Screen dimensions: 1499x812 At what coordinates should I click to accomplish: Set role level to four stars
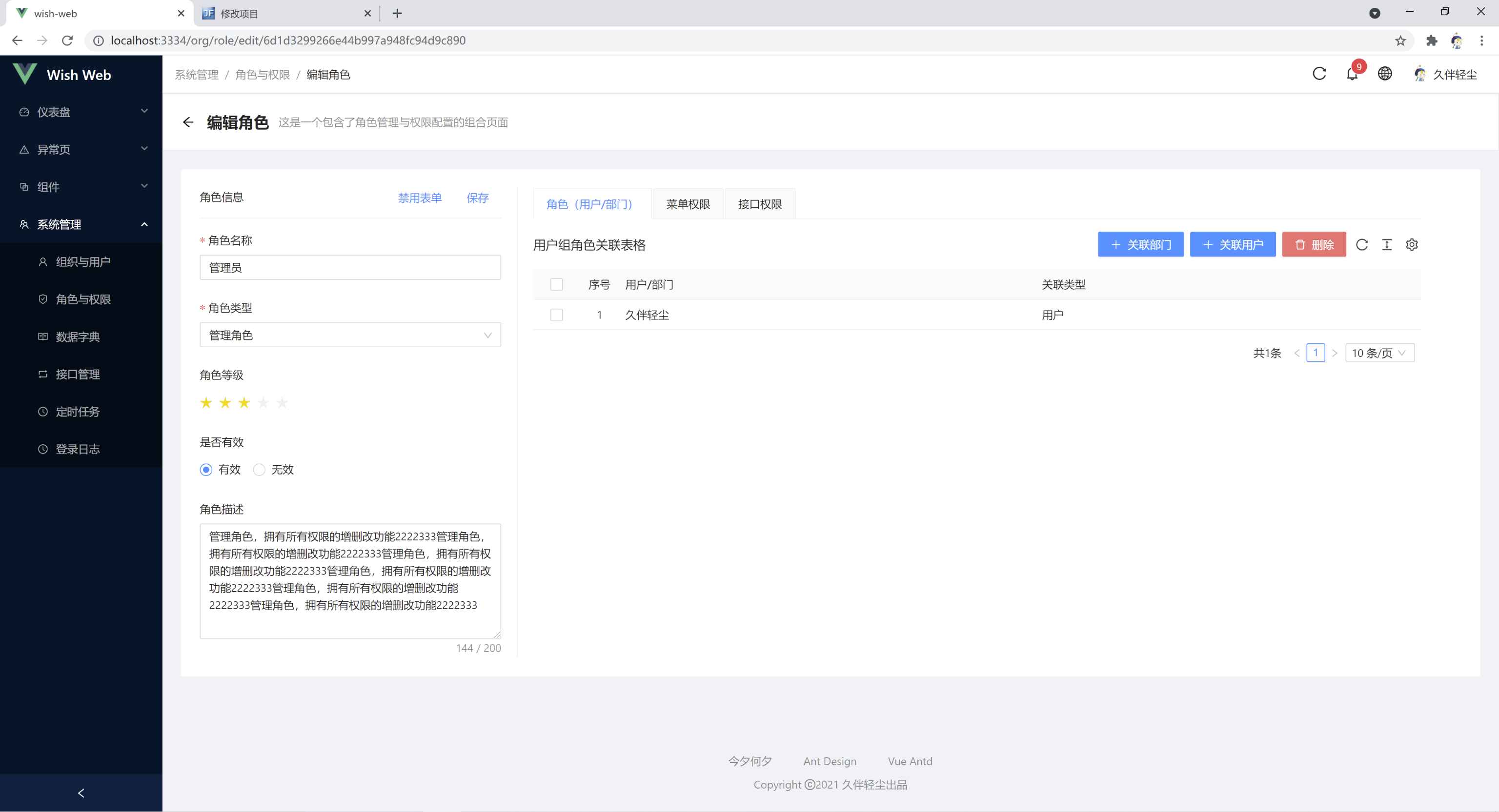[263, 402]
